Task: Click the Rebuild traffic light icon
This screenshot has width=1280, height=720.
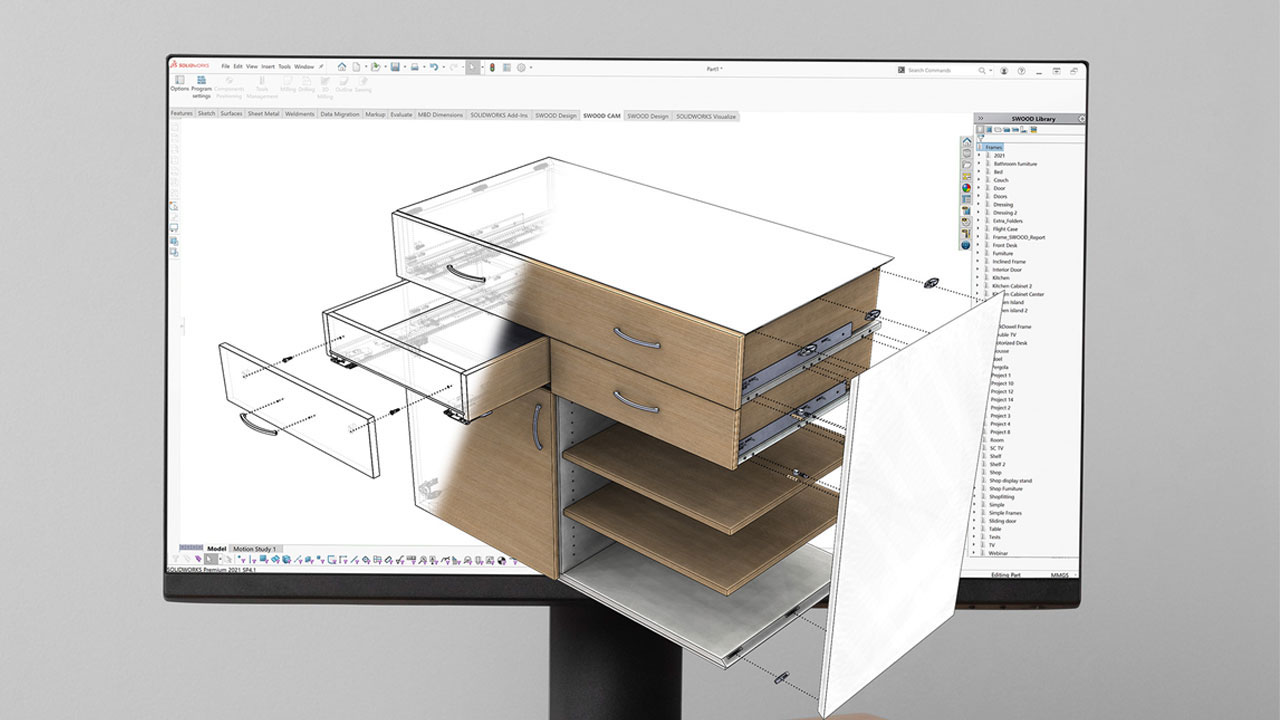Action: click(x=492, y=67)
